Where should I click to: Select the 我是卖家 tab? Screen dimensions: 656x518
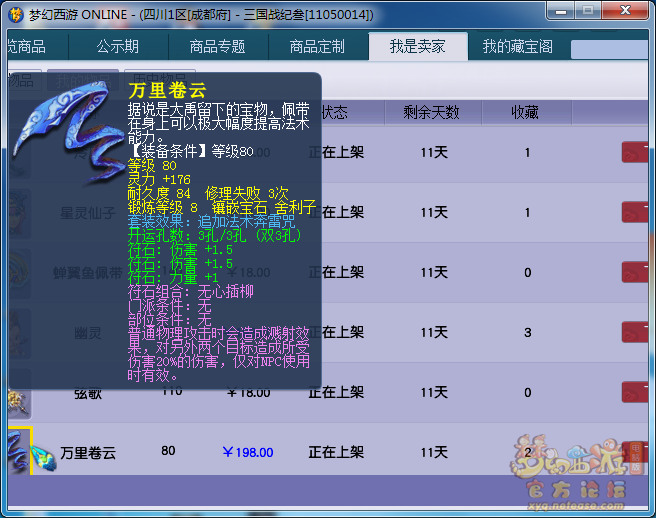coord(418,46)
